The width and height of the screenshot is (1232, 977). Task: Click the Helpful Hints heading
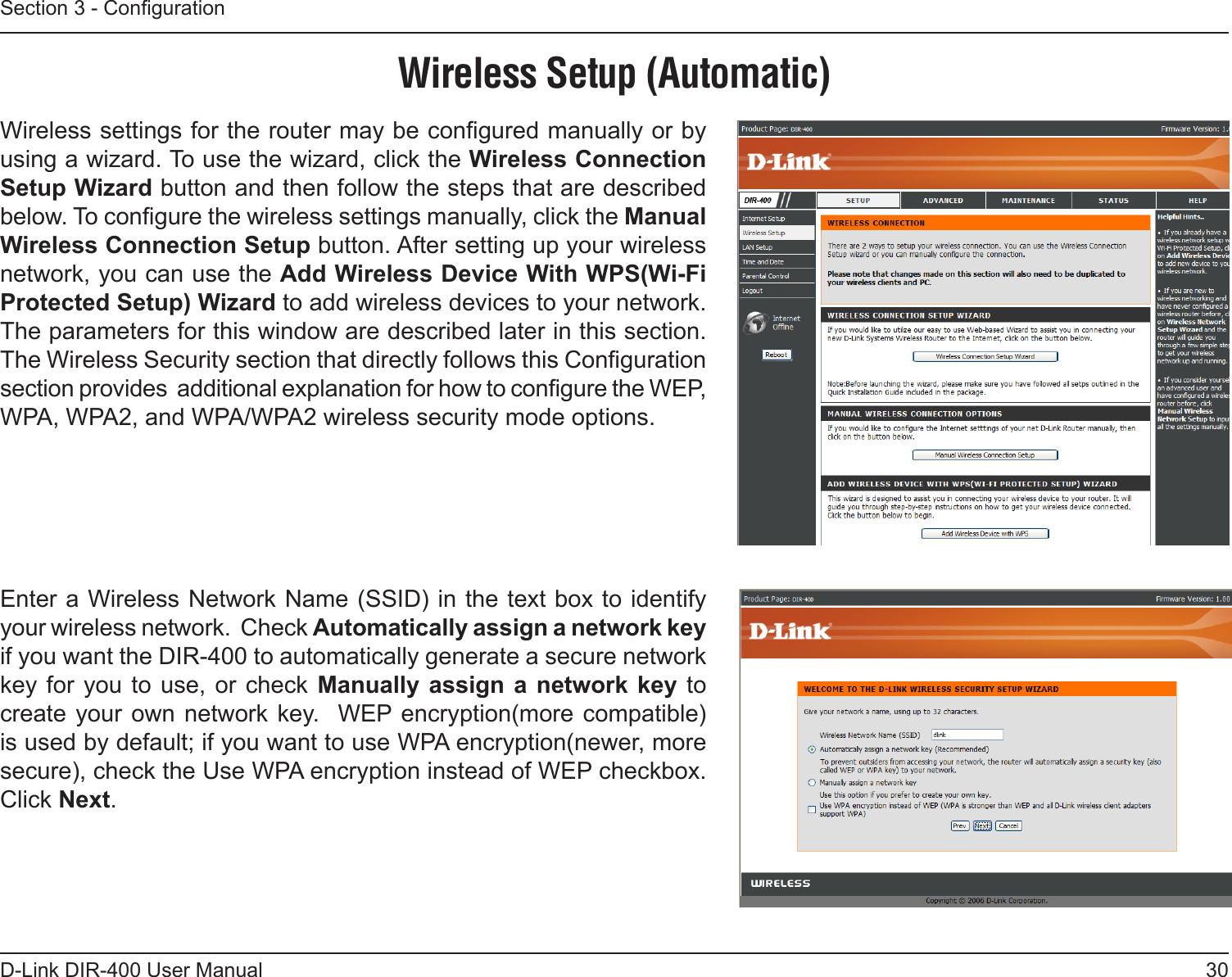pos(1180,217)
